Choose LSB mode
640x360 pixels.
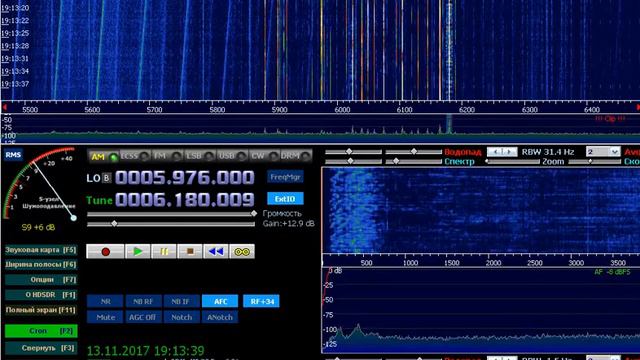[x=199, y=156]
